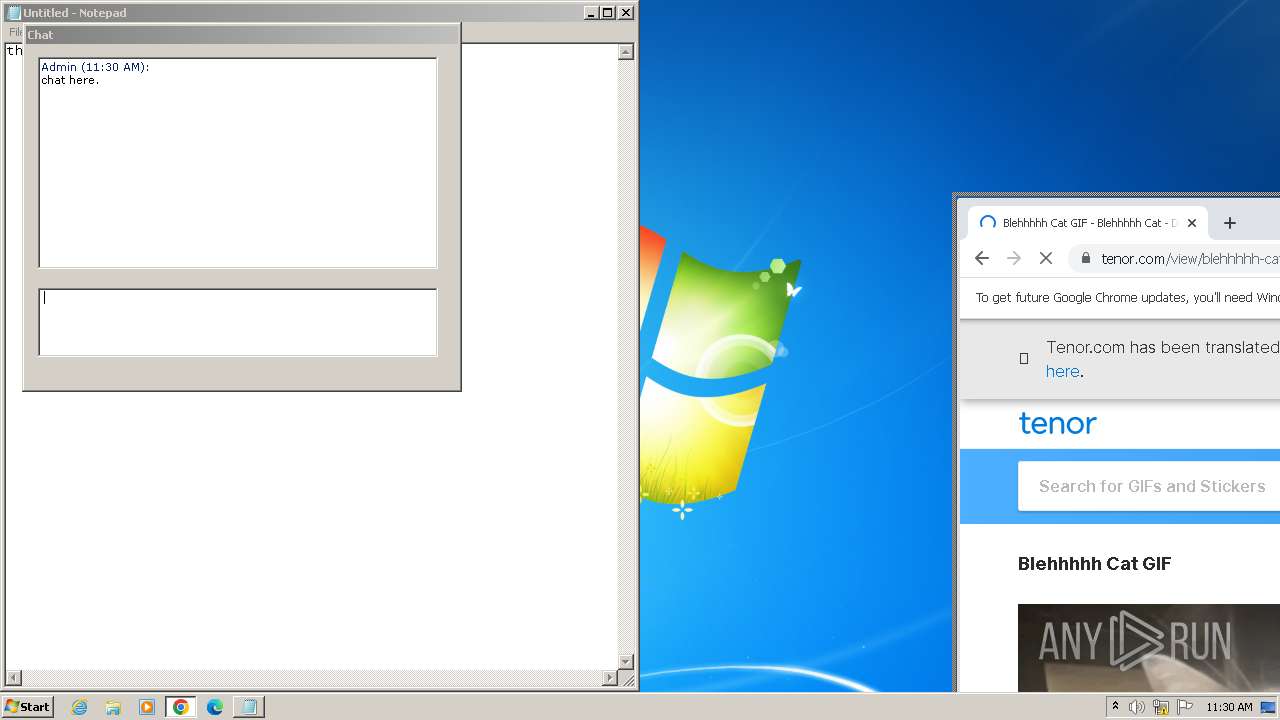Screen dimensions: 1280x720
Task: Minimize the Notepad window
Action: [x=591, y=13]
